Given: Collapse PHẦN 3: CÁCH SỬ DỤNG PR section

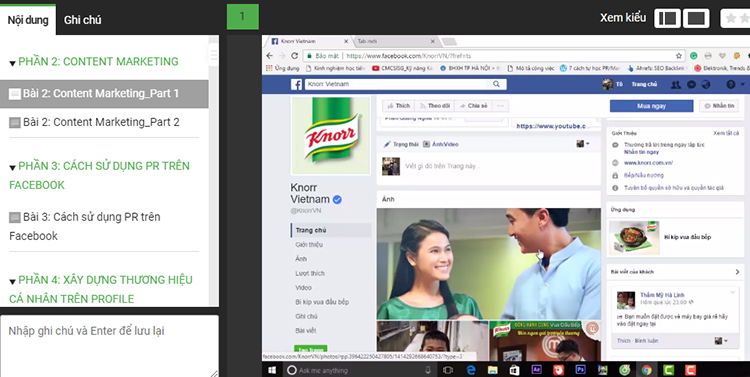Looking at the screenshot, I should point(12,167).
